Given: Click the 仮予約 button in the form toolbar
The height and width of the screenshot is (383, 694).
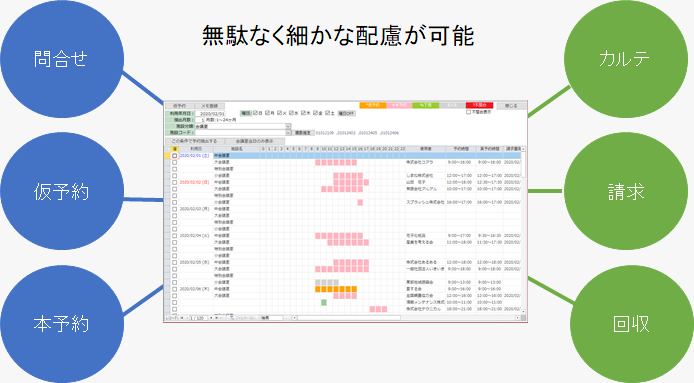Looking at the screenshot, I should click(179, 106).
